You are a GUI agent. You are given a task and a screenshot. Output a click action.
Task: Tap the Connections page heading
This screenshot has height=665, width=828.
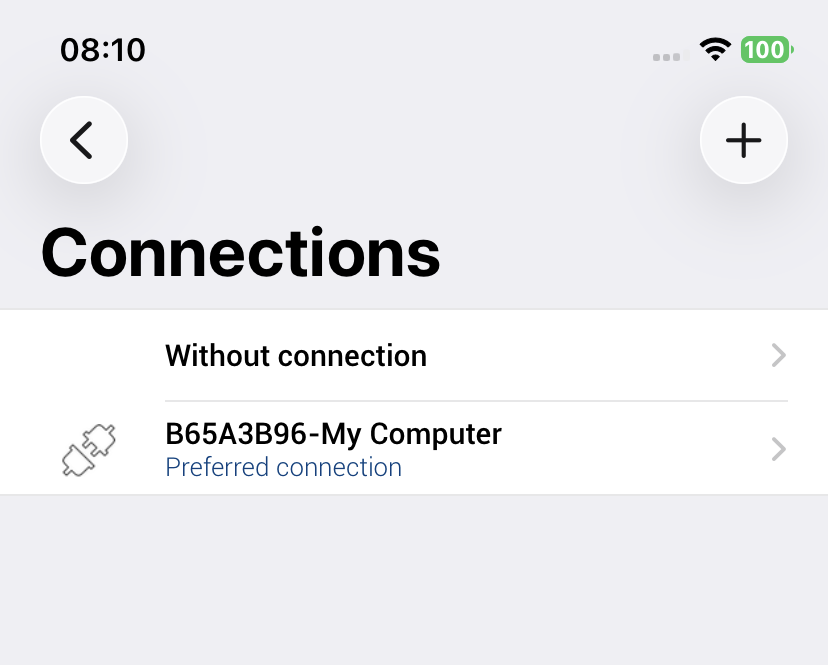[x=241, y=252]
